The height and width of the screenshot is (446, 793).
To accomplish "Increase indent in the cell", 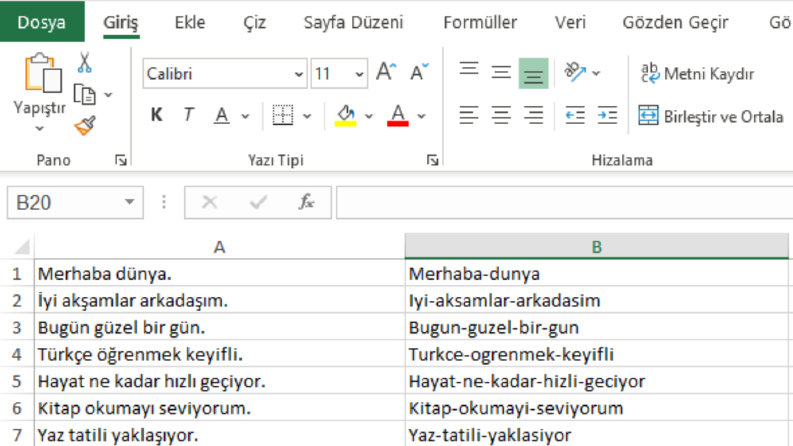I will [x=607, y=115].
